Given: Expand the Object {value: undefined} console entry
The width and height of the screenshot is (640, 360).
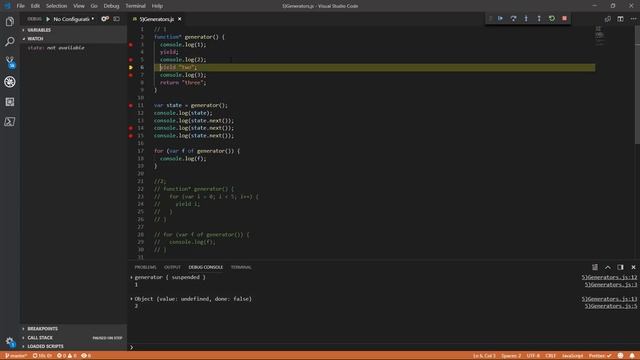Looking at the screenshot, I should (131, 299).
